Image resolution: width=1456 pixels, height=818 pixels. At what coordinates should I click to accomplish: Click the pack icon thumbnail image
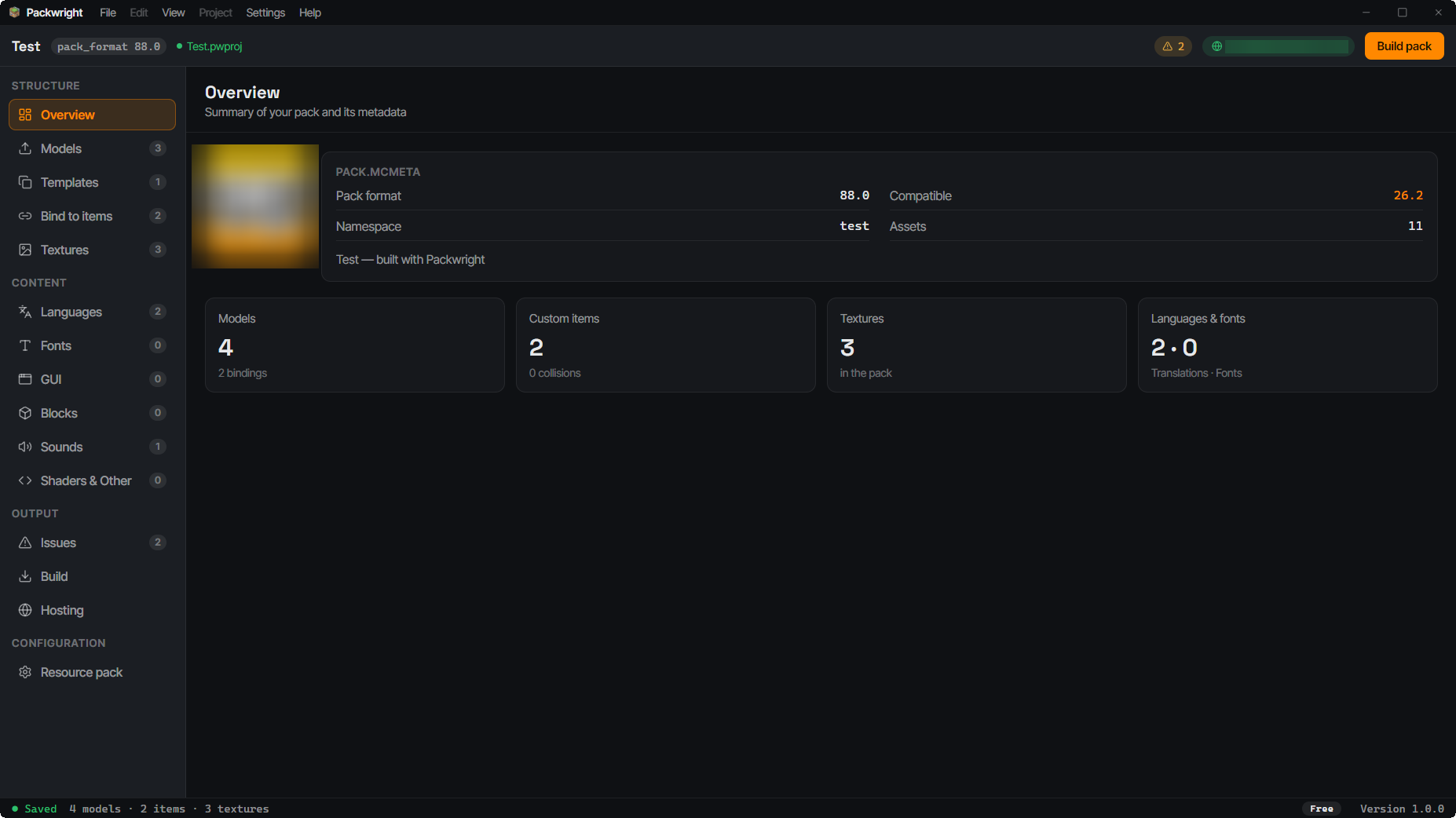[255, 206]
